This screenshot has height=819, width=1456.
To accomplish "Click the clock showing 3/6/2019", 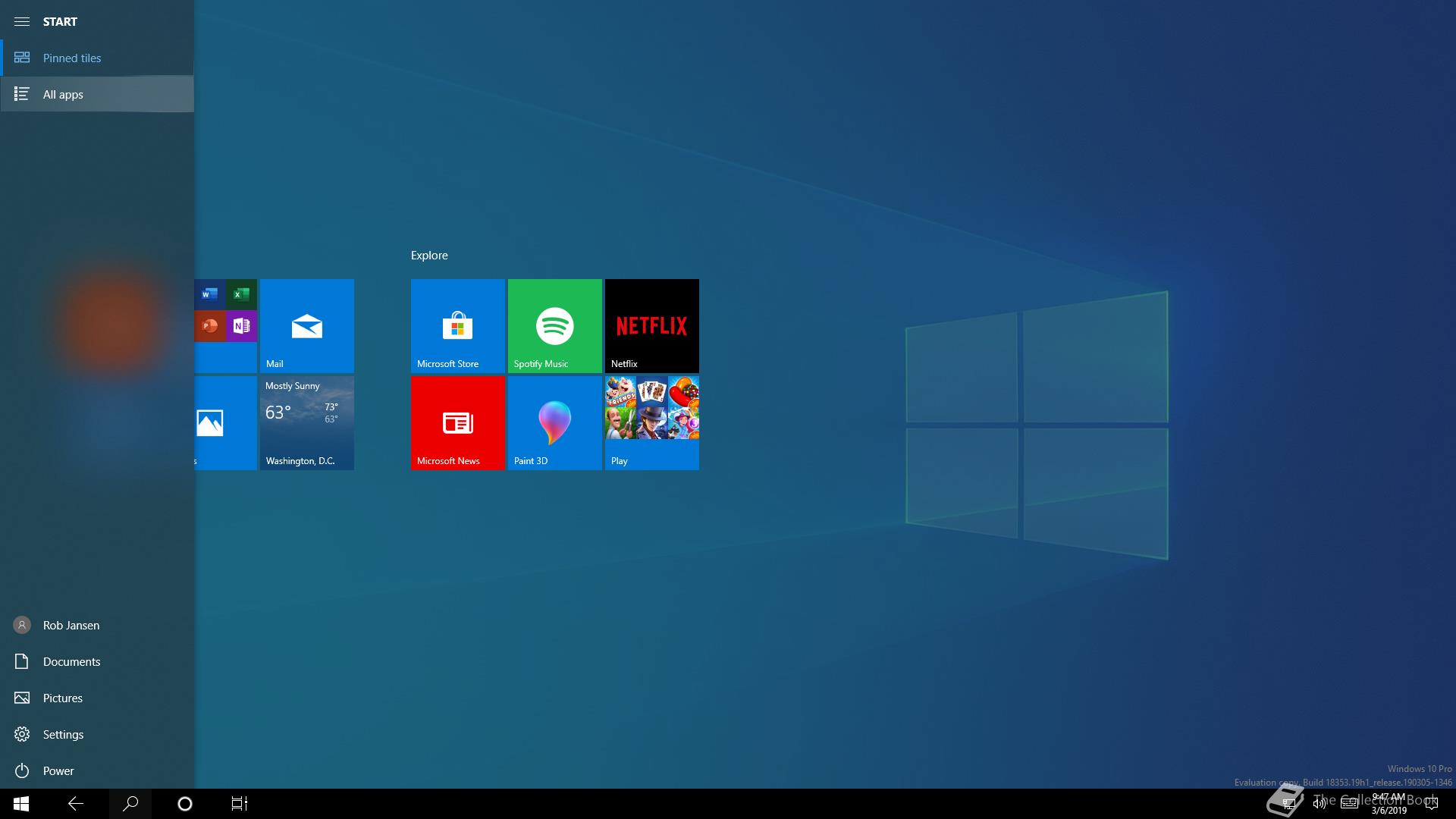I will pos(1389,804).
